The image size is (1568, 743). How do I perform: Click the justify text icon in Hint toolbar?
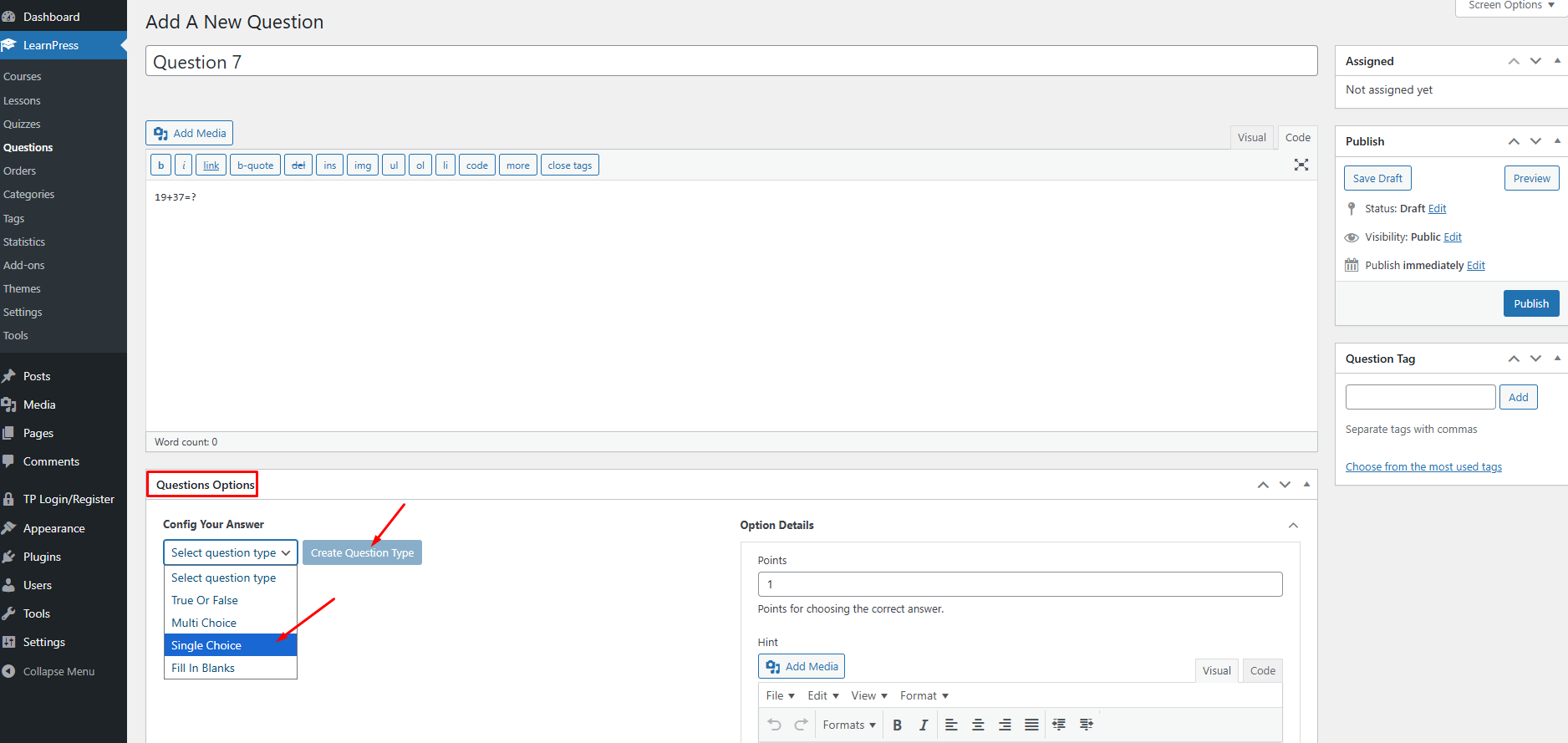click(1031, 725)
